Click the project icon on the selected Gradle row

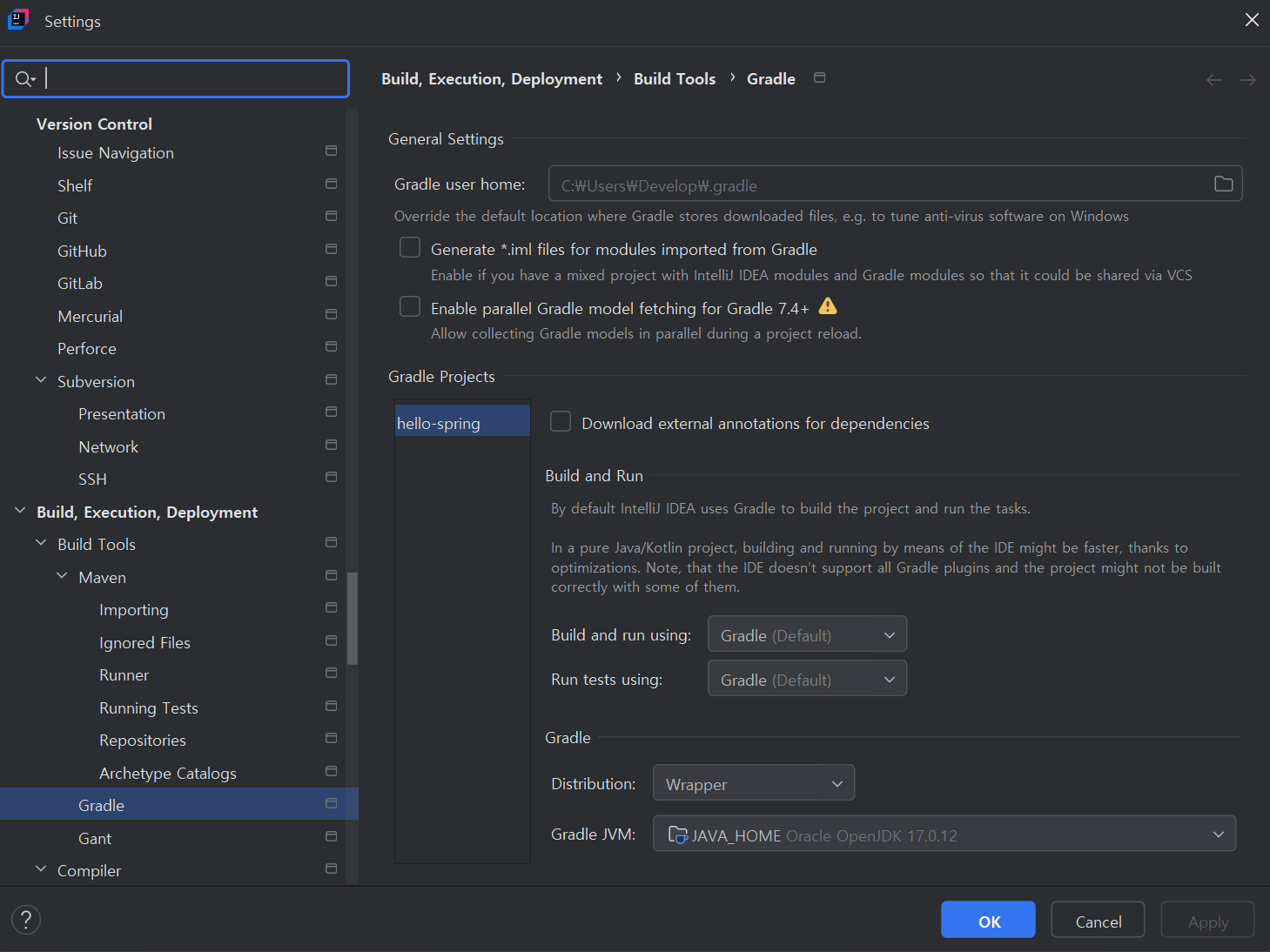331,803
